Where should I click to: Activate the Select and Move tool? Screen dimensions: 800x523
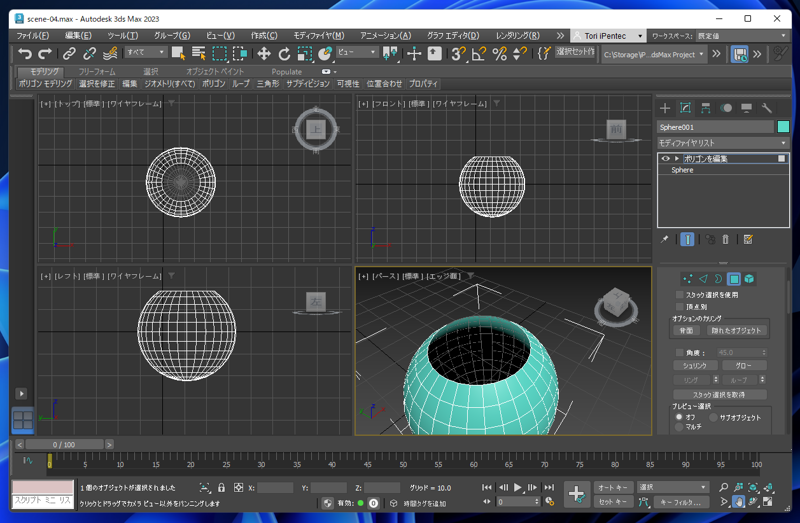264,53
